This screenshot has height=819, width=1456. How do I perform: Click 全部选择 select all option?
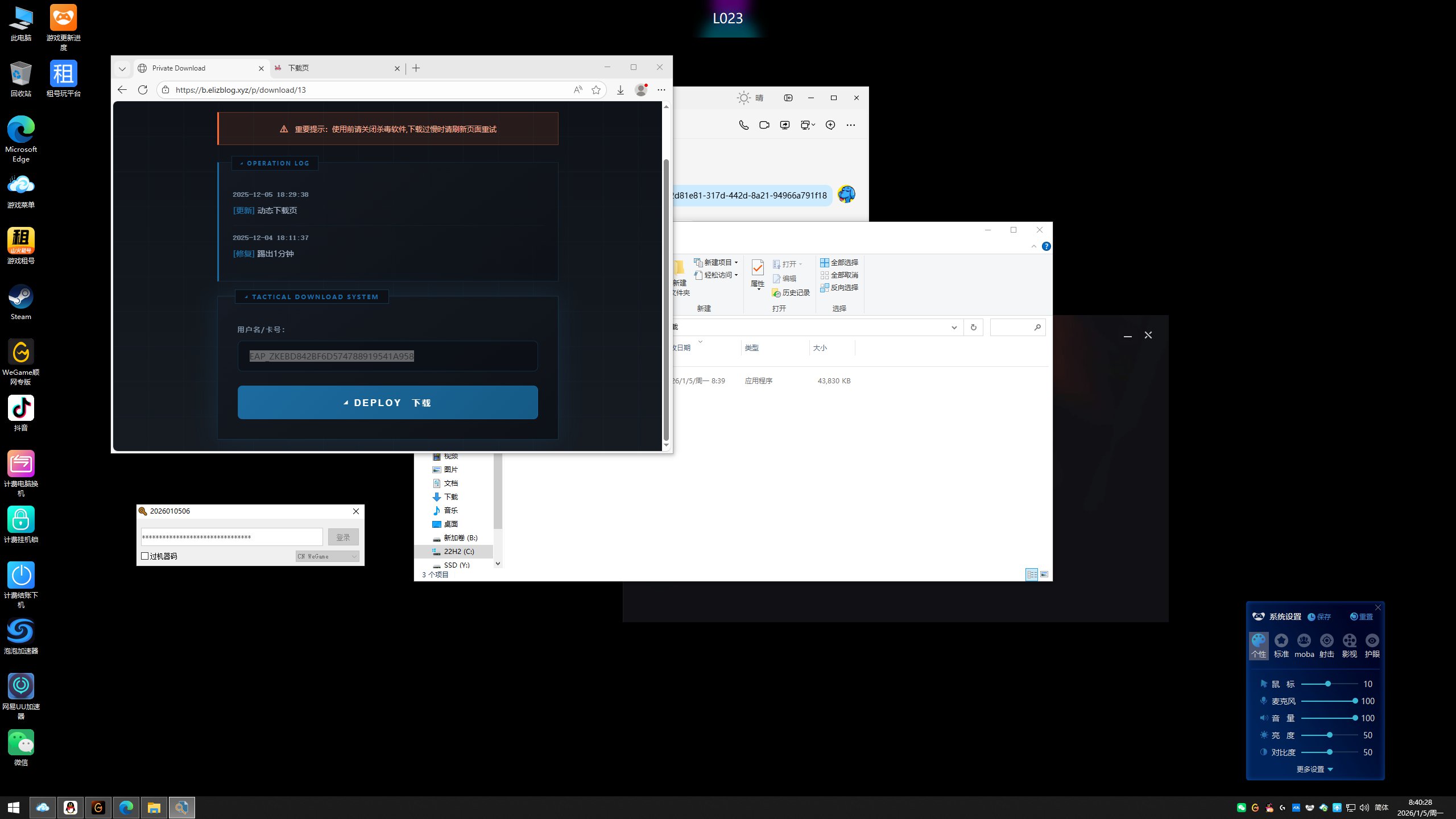839,263
